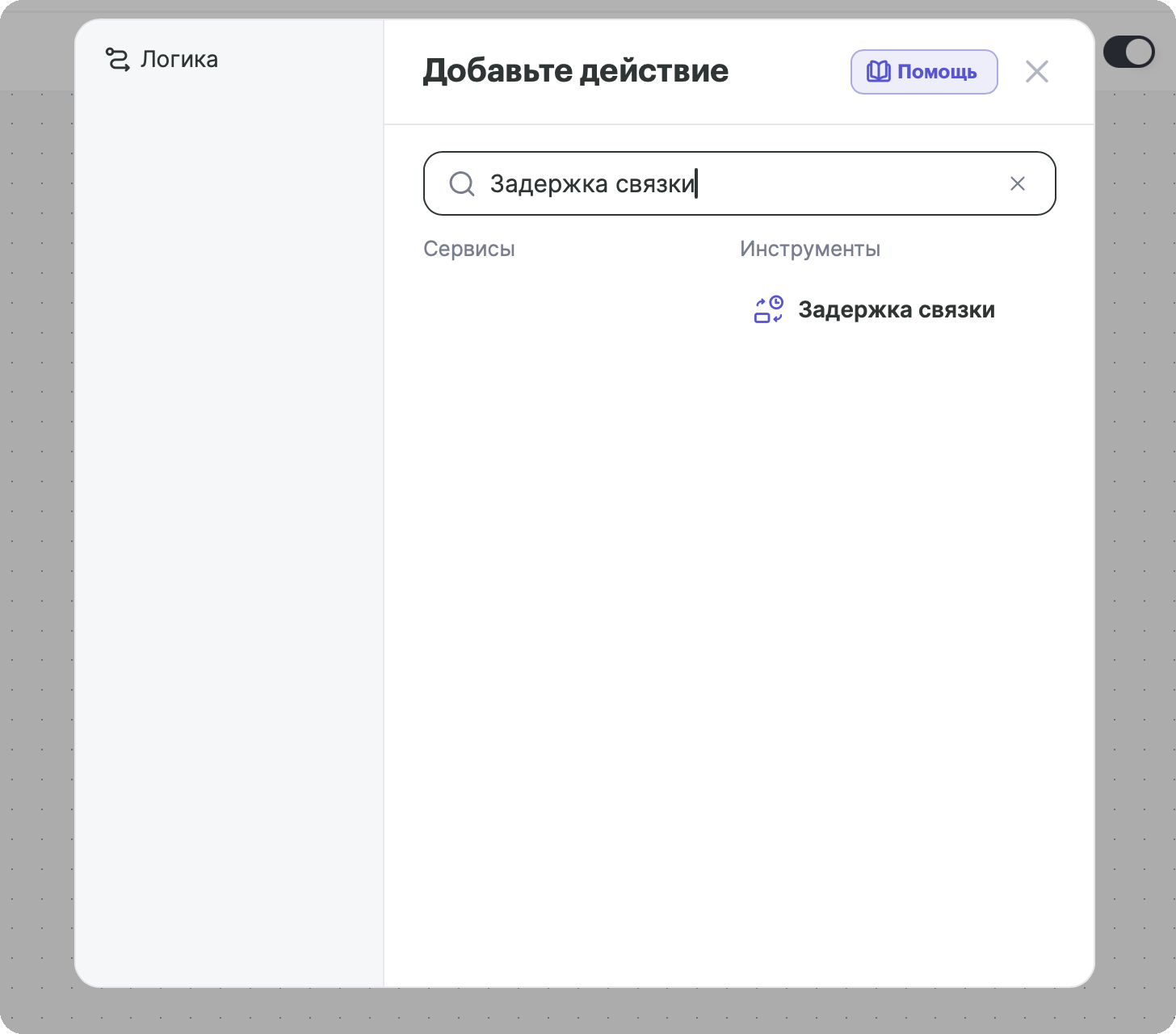Open the Логика category in sidebar
This screenshot has width=1176, height=1034.
pyautogui.click(x=162, y=60)
